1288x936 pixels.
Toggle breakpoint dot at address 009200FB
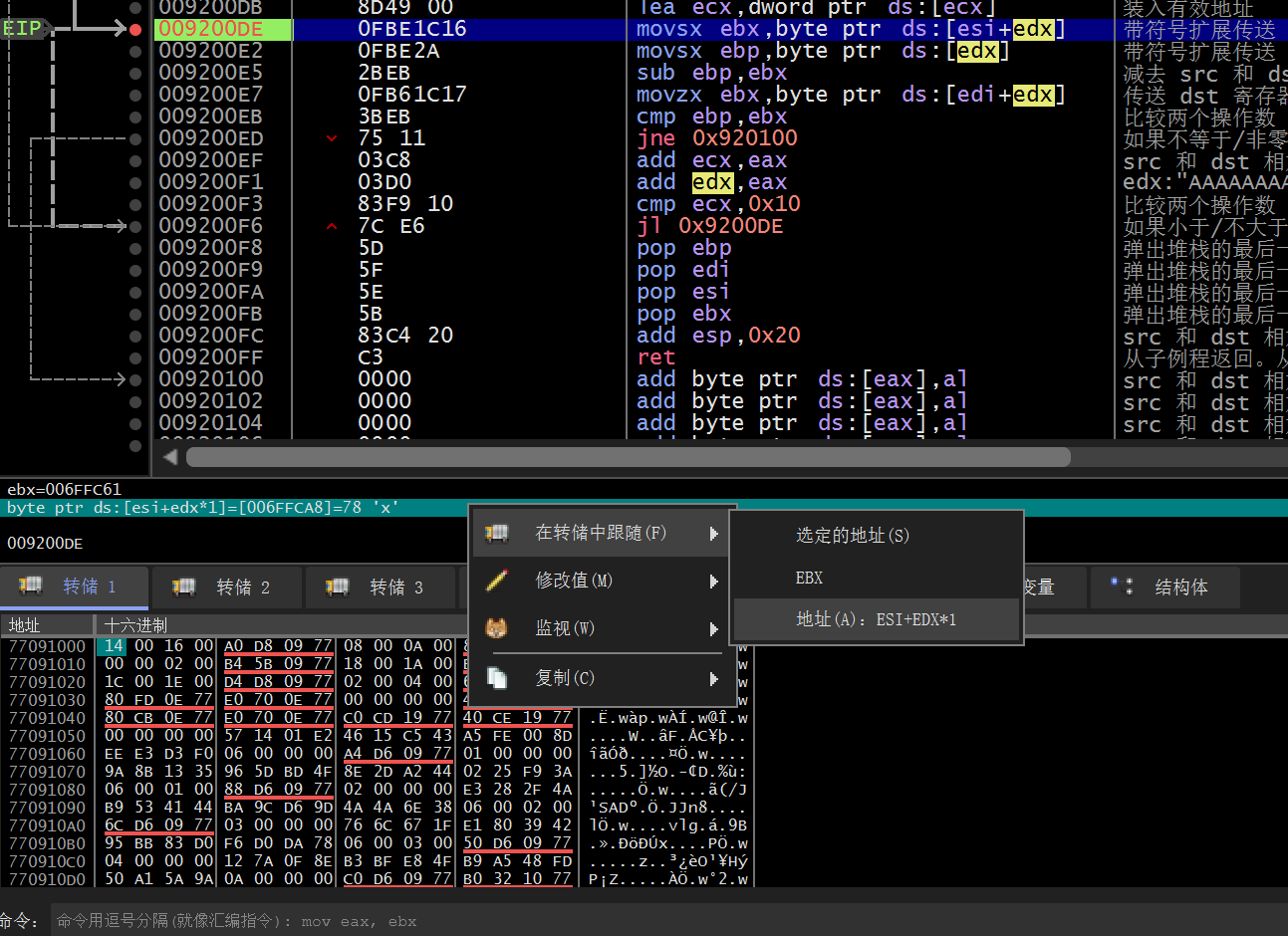[135, 314]
